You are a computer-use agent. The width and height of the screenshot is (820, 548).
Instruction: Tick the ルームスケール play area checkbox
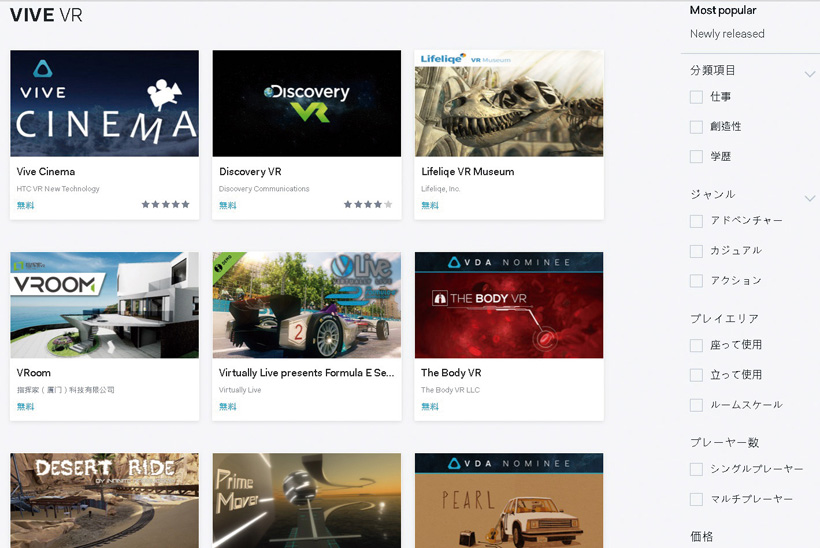tap(696, 405)
